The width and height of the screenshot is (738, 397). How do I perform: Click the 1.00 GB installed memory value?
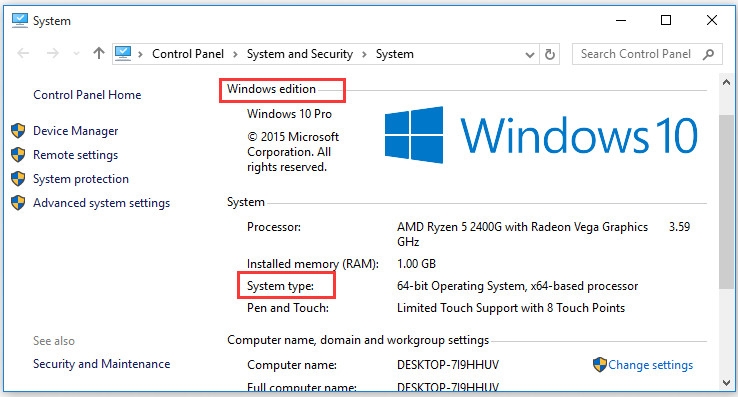[416, 264]
